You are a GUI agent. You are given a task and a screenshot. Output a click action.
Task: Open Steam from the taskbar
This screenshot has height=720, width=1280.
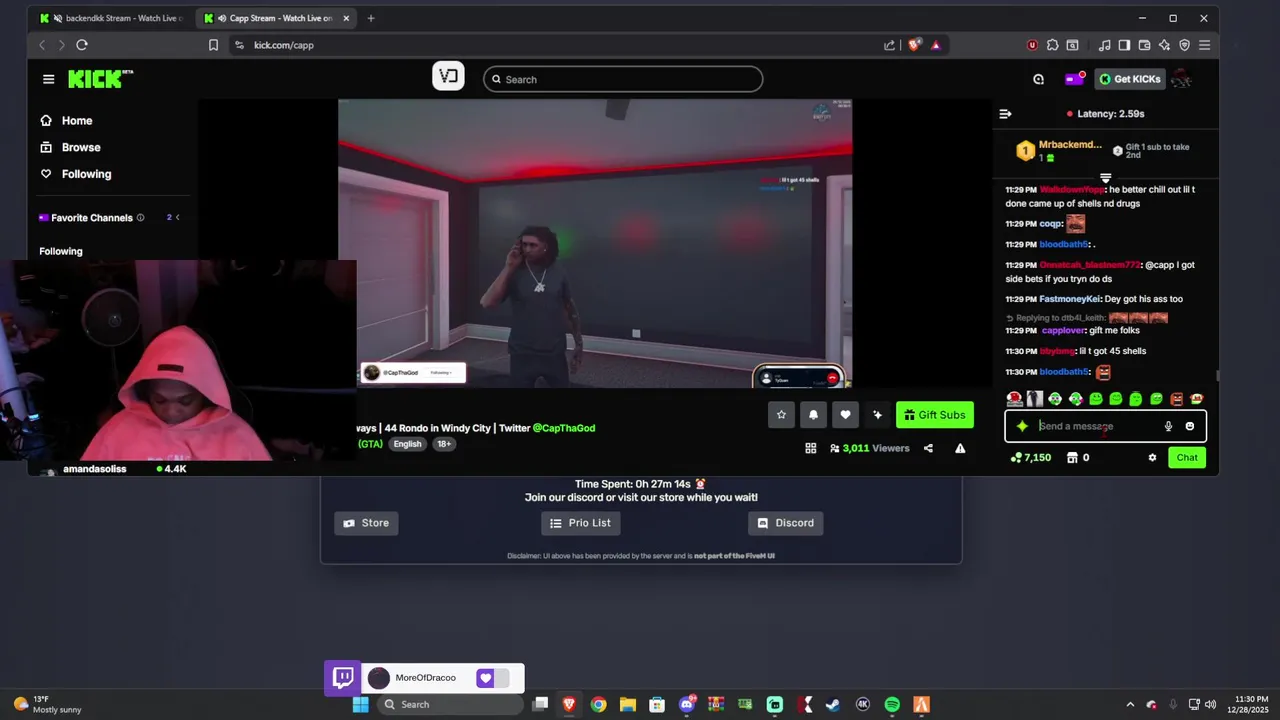(x=832, y=704)
